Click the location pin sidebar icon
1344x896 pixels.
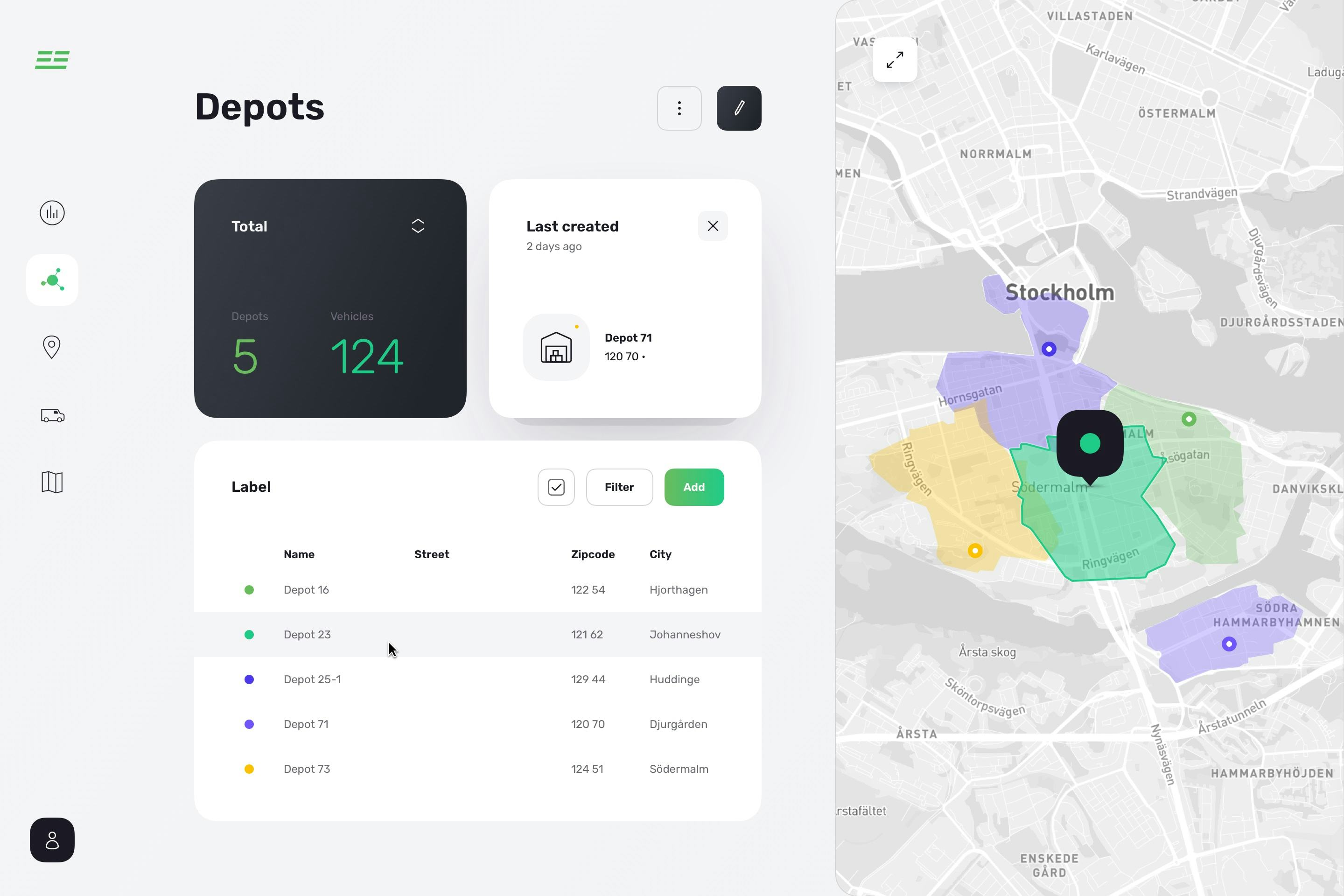52,347
